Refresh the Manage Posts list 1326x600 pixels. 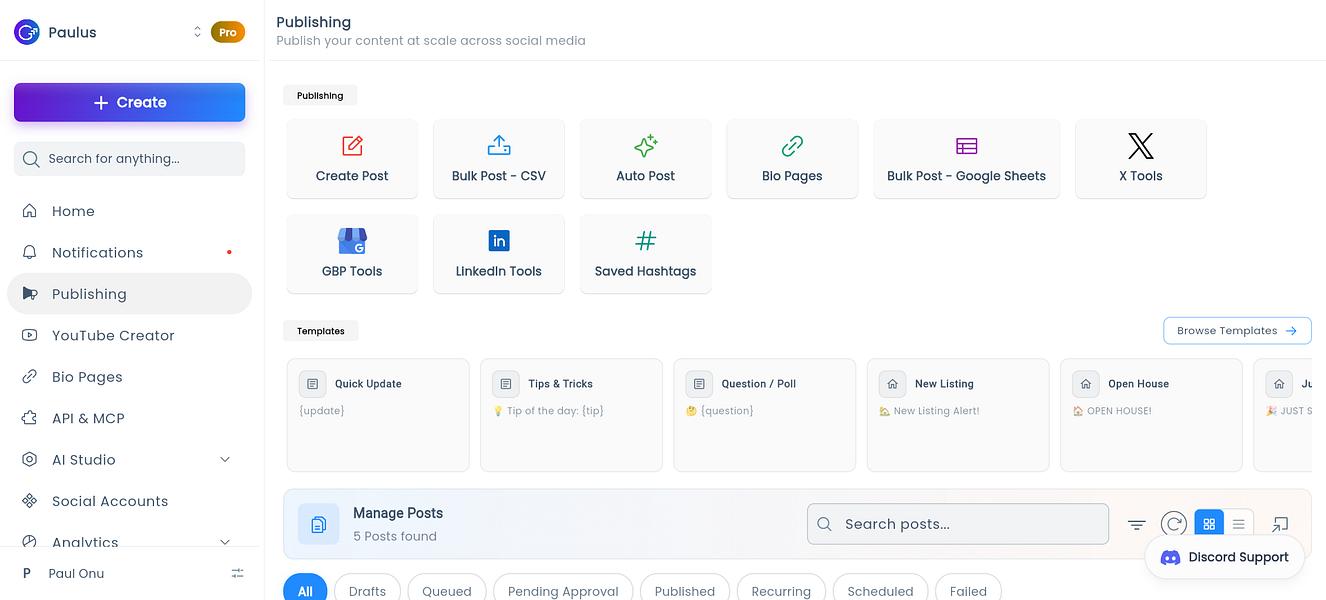pyautogui.click(x=1173, y=523)
